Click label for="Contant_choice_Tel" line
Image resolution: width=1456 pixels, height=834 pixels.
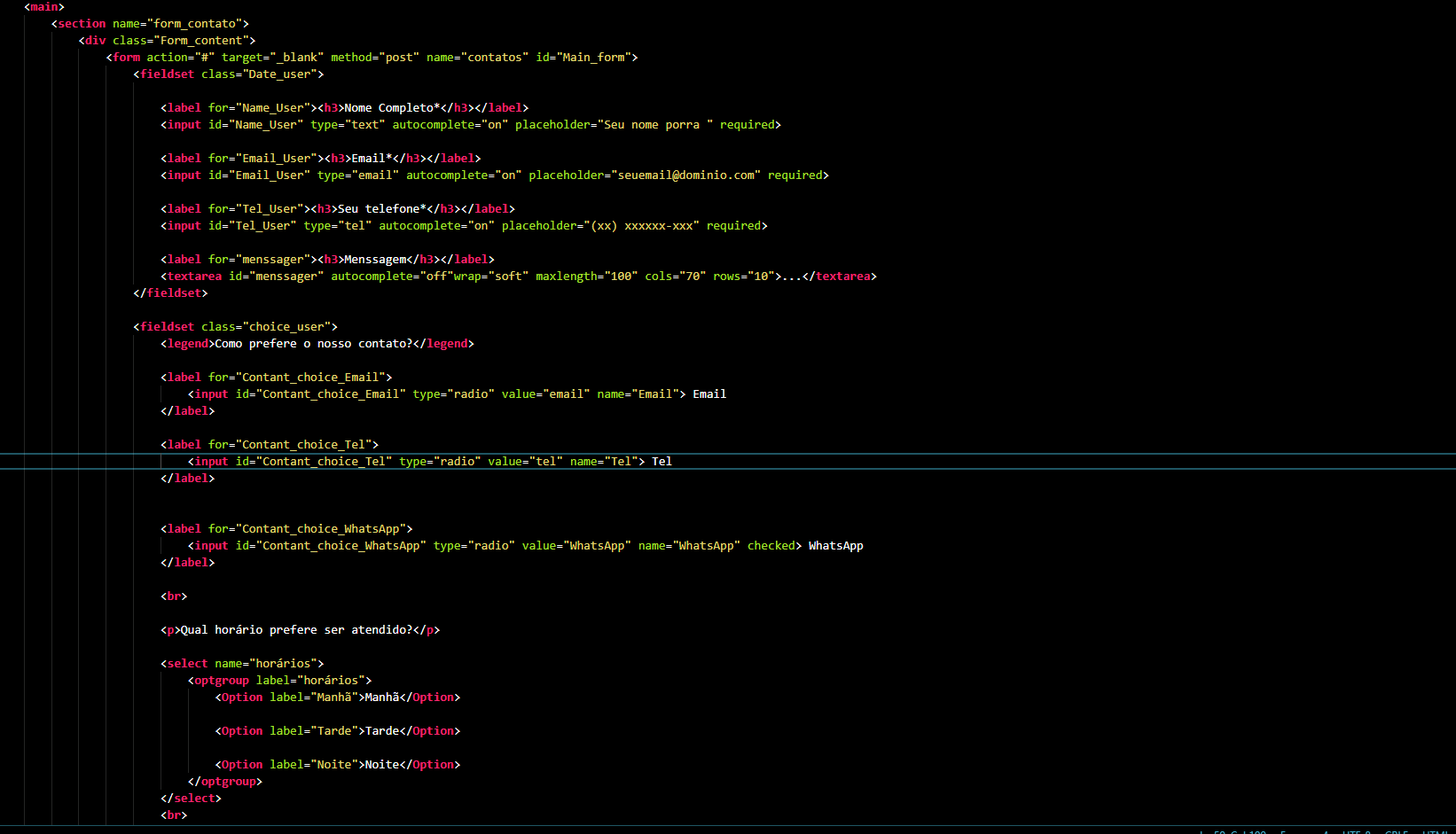(x=270, y=445)
